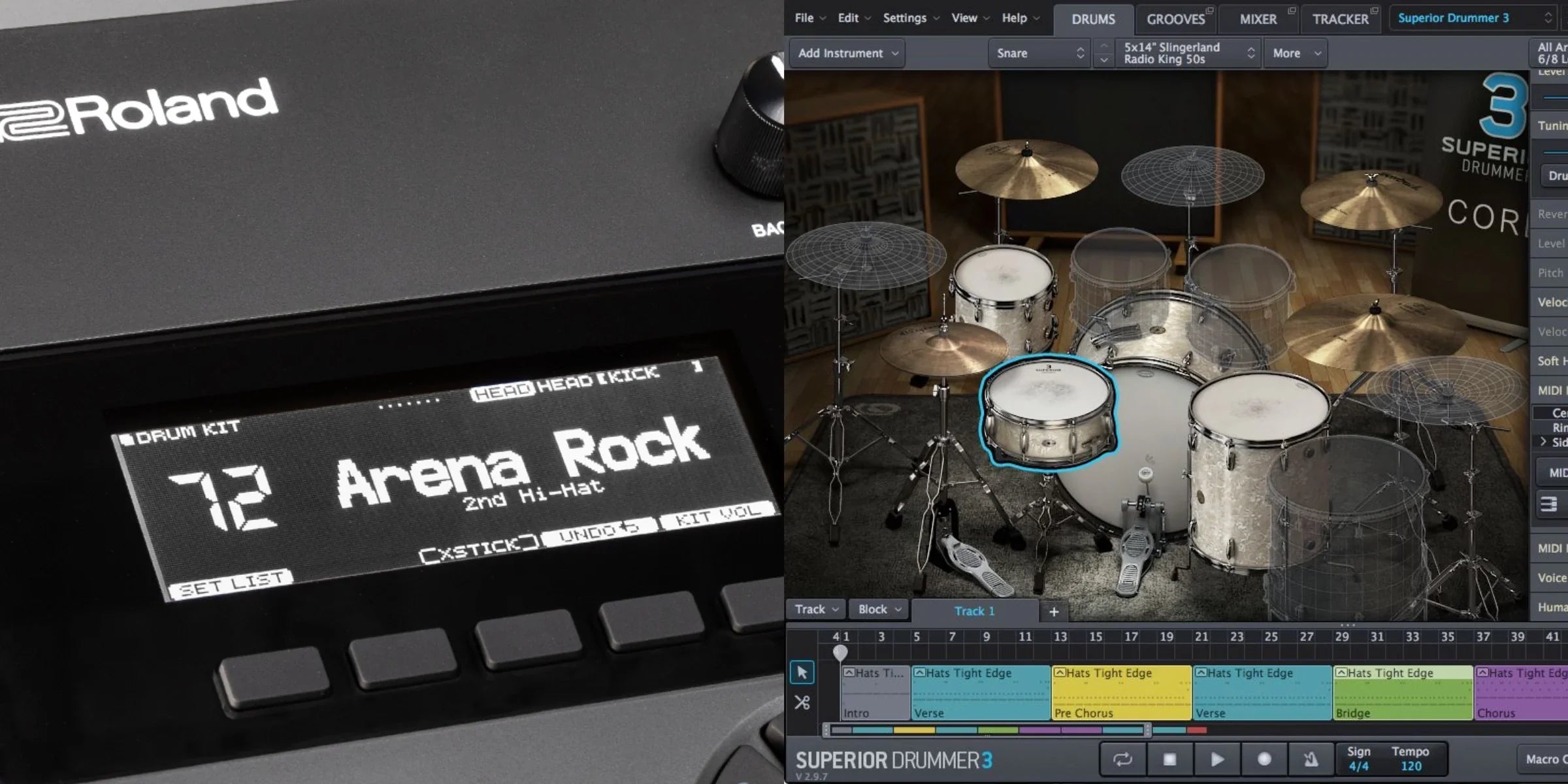
Task: Switch to the MIXER tab
Action: tap(1258, 19)
